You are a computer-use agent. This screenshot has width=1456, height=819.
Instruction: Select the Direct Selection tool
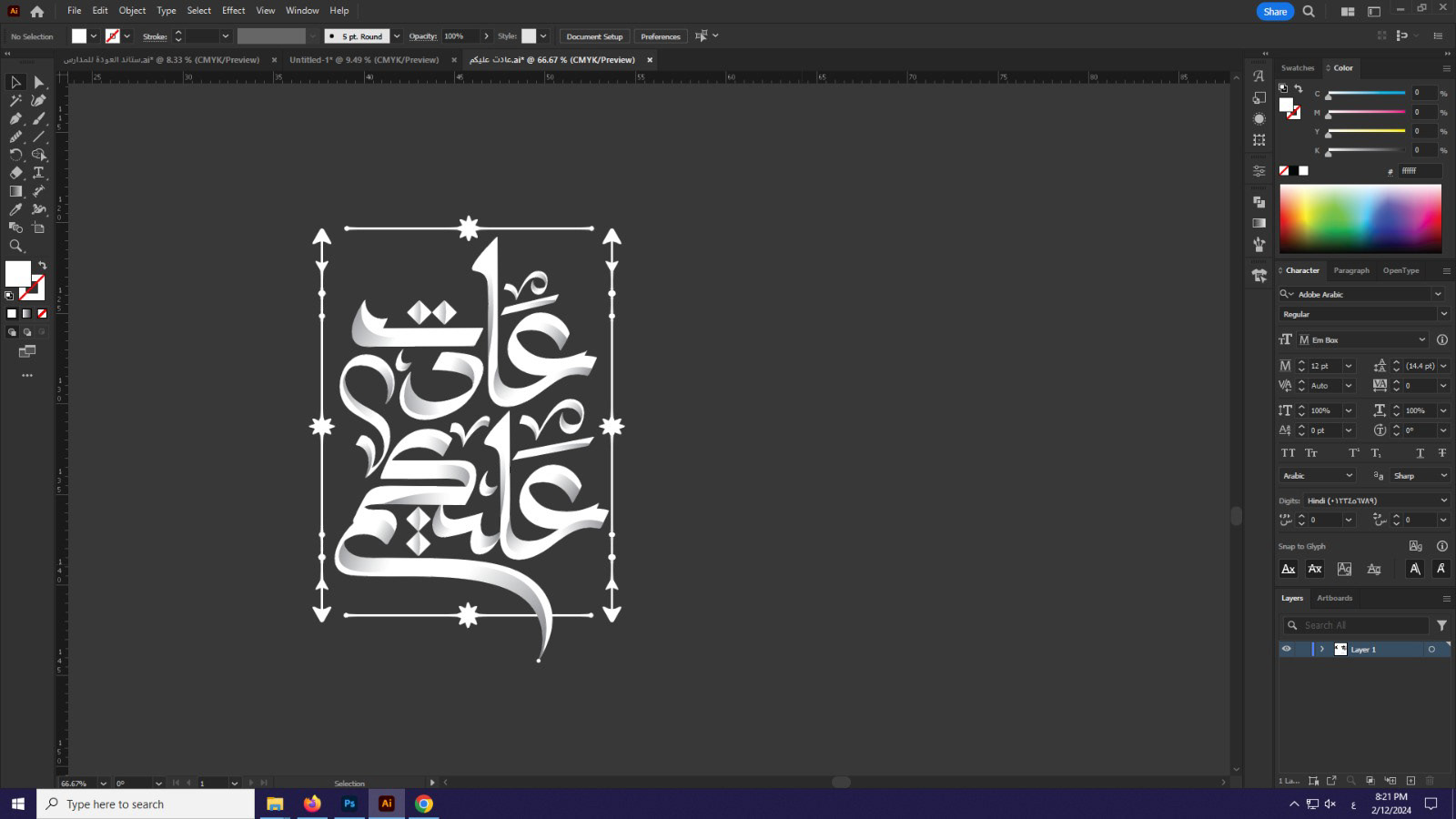(38, 82)
